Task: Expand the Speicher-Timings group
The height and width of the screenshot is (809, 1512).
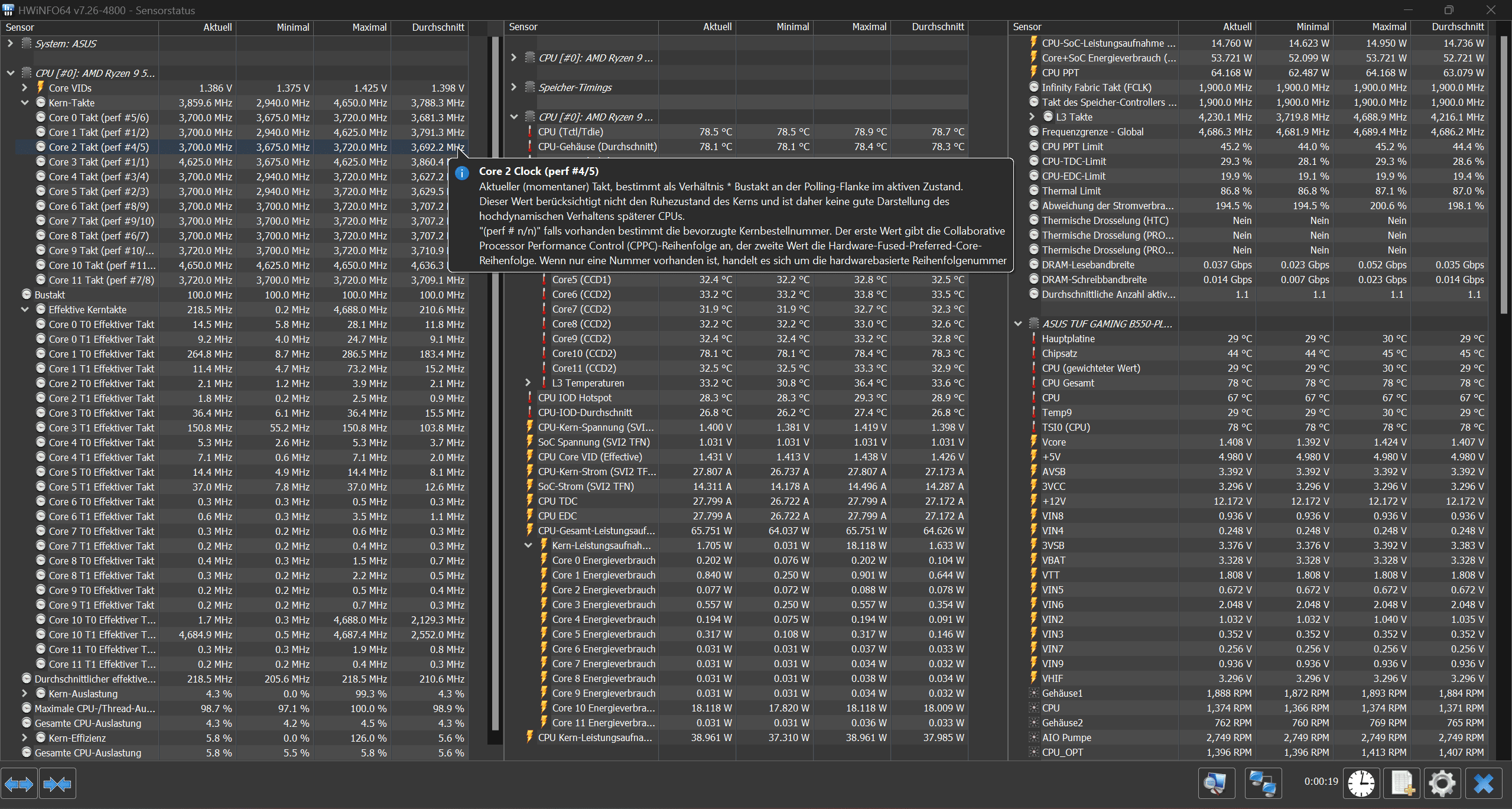Action: (513, 87)
